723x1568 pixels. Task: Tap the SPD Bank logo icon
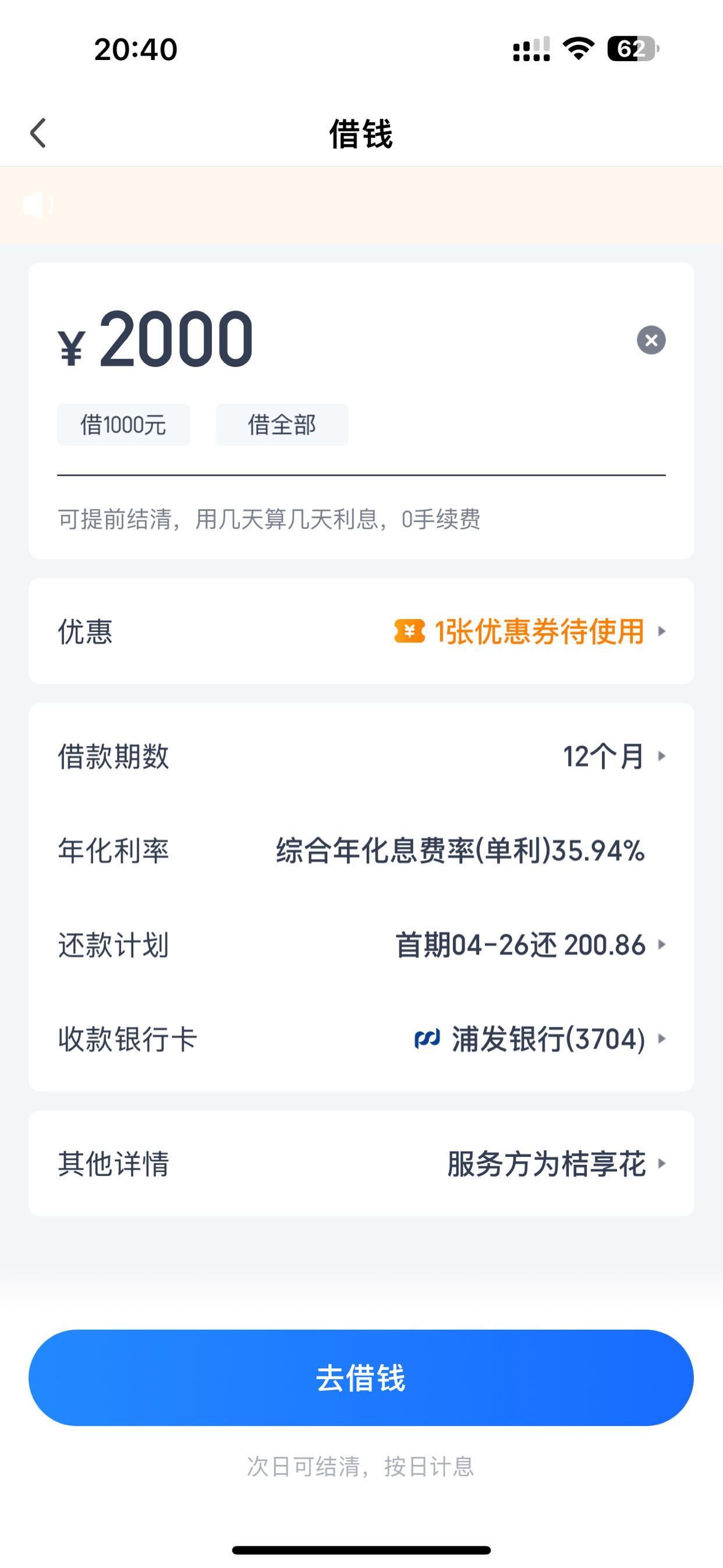point(427,1039)
